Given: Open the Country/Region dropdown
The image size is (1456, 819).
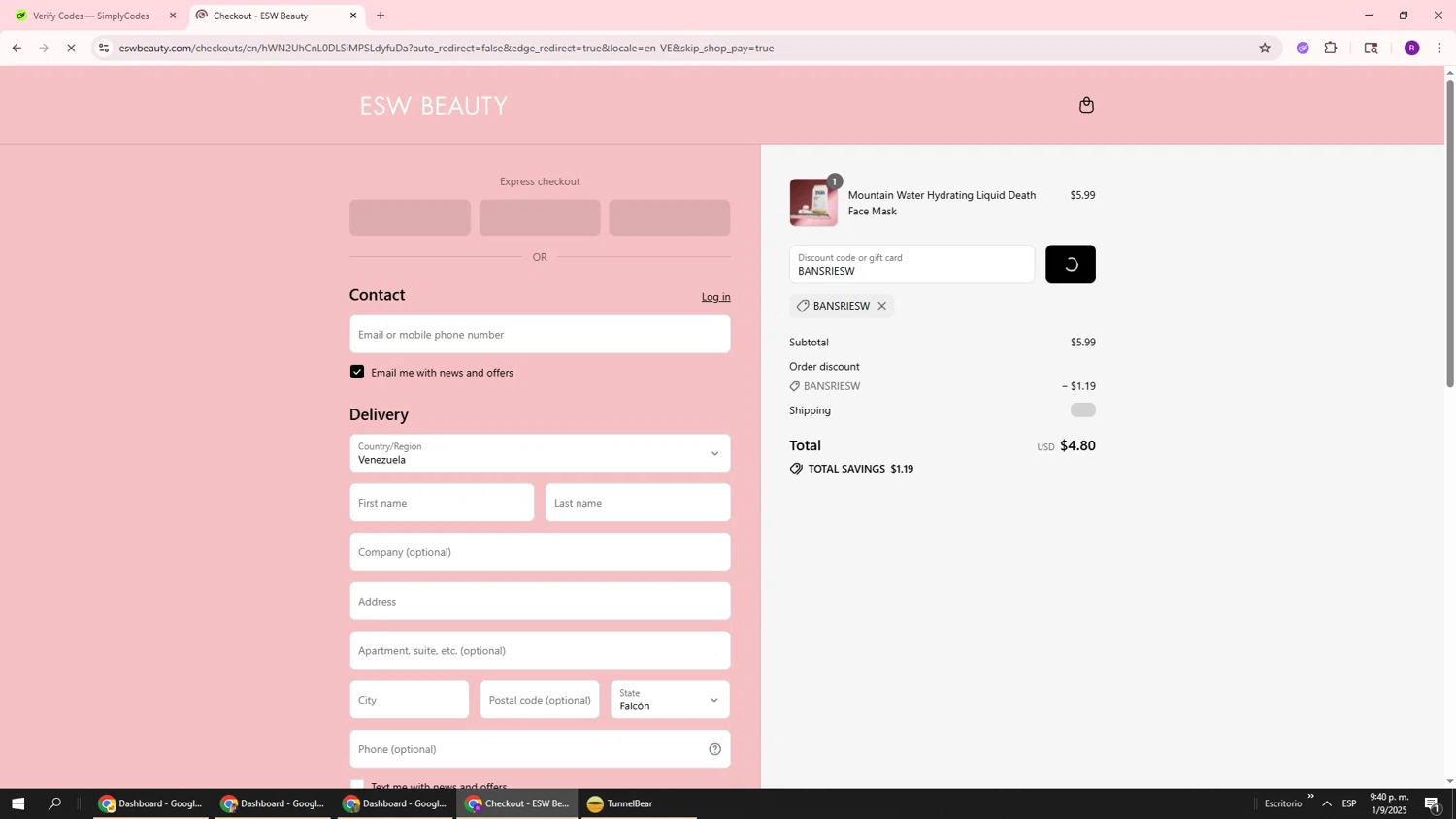Looking at the screenshot, I should tap(540, 453).
